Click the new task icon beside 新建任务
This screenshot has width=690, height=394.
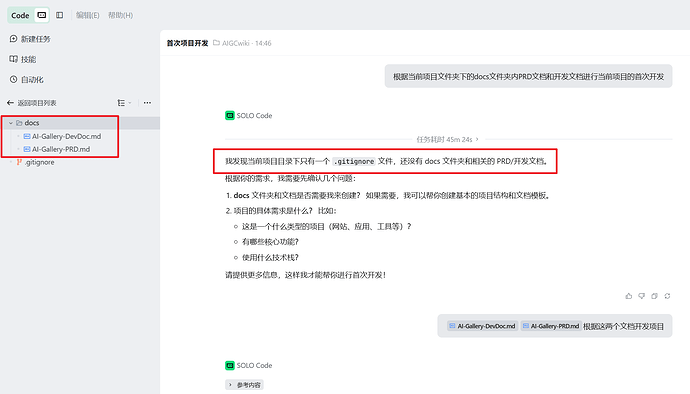pyautogui.click(x=13, y=39)
